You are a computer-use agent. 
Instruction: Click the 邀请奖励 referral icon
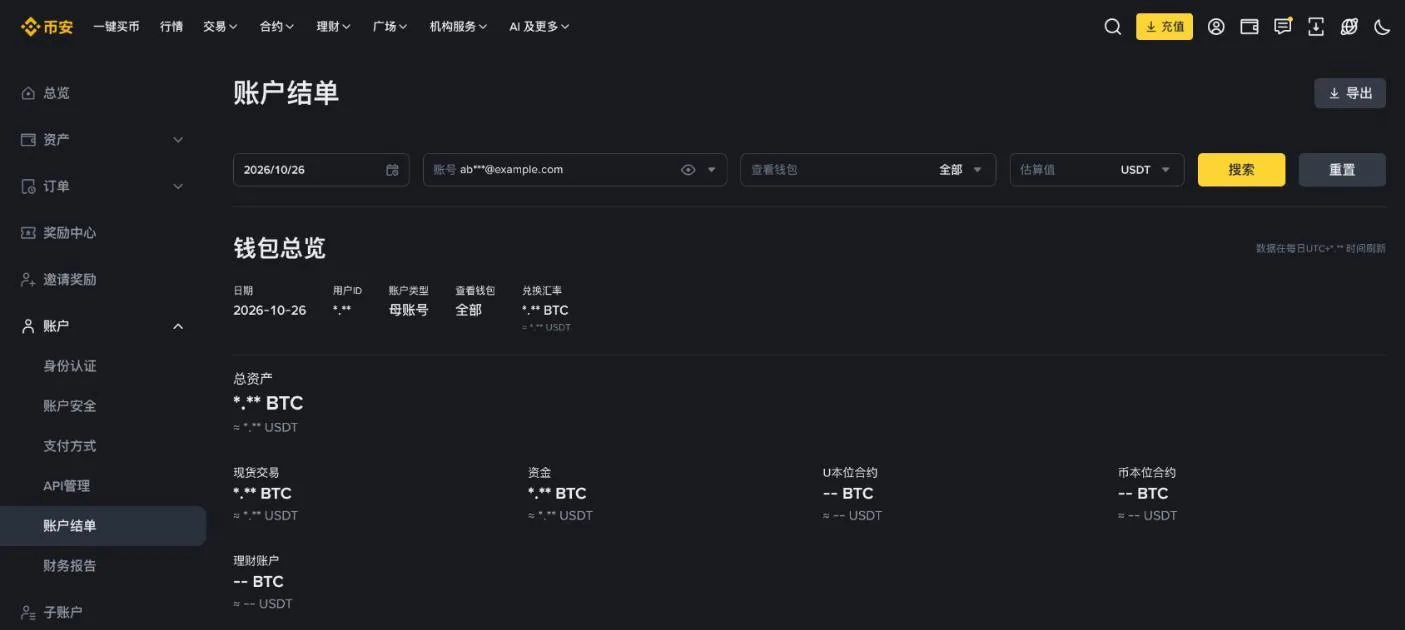[28, 280]
